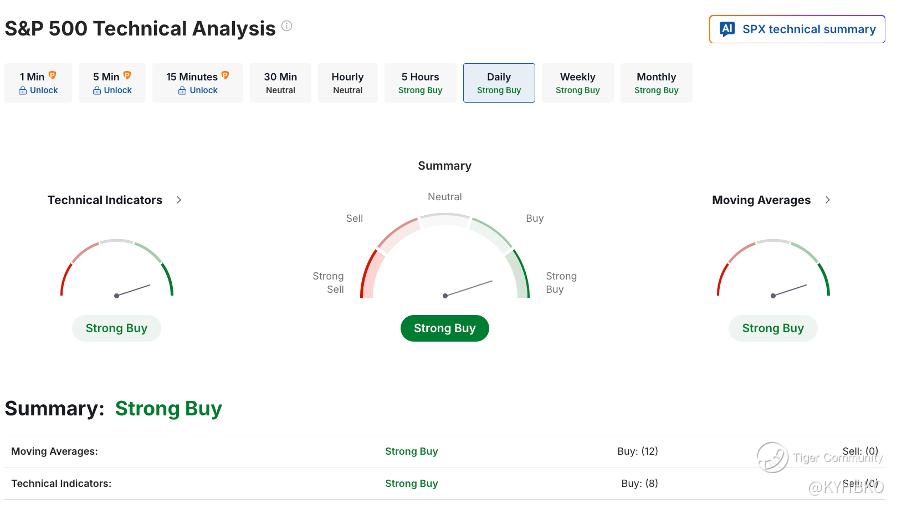Image resolution: width=902 pixels, height=508 pixels.
Task: Click Unlock lock icon under 15 Minutes
Action: click(182, 91)
